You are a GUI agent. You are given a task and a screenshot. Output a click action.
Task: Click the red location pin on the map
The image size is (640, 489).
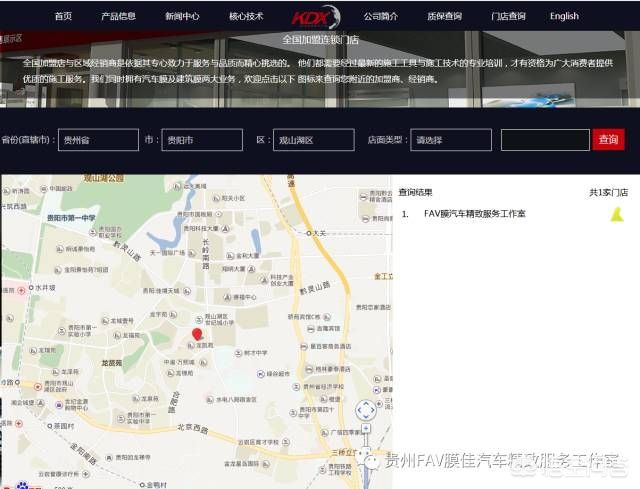tap(197, 334)
